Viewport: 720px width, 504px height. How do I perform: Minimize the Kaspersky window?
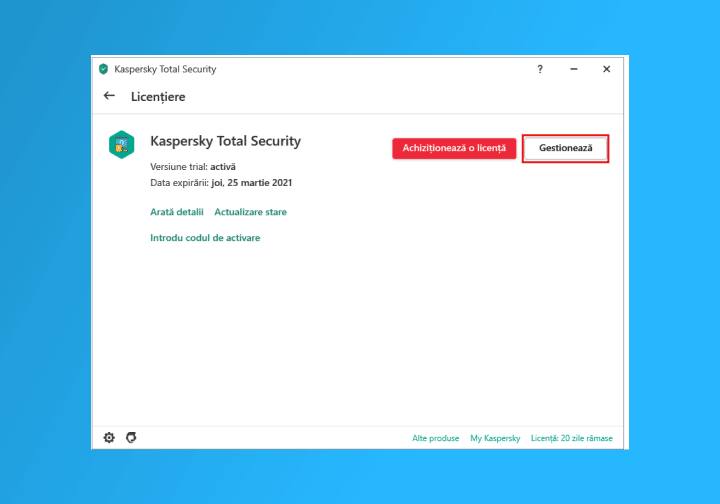pos(573,69)
